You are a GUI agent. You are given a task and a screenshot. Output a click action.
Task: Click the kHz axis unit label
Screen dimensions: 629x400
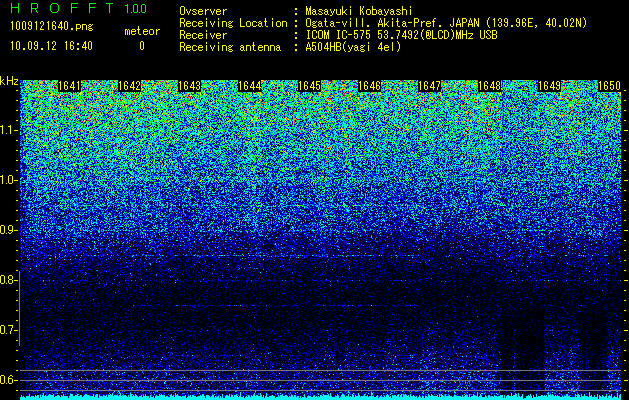coord(9,81)
